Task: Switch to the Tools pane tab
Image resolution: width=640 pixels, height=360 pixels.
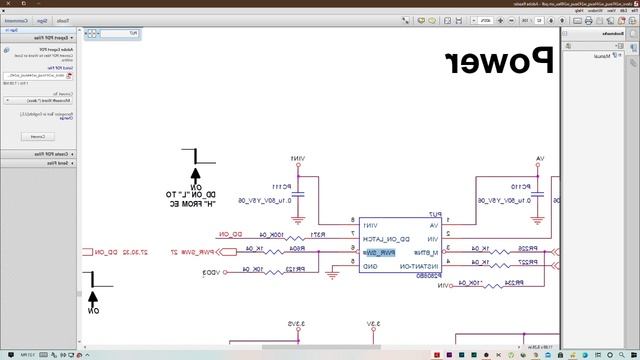Action: click(63, 20)
